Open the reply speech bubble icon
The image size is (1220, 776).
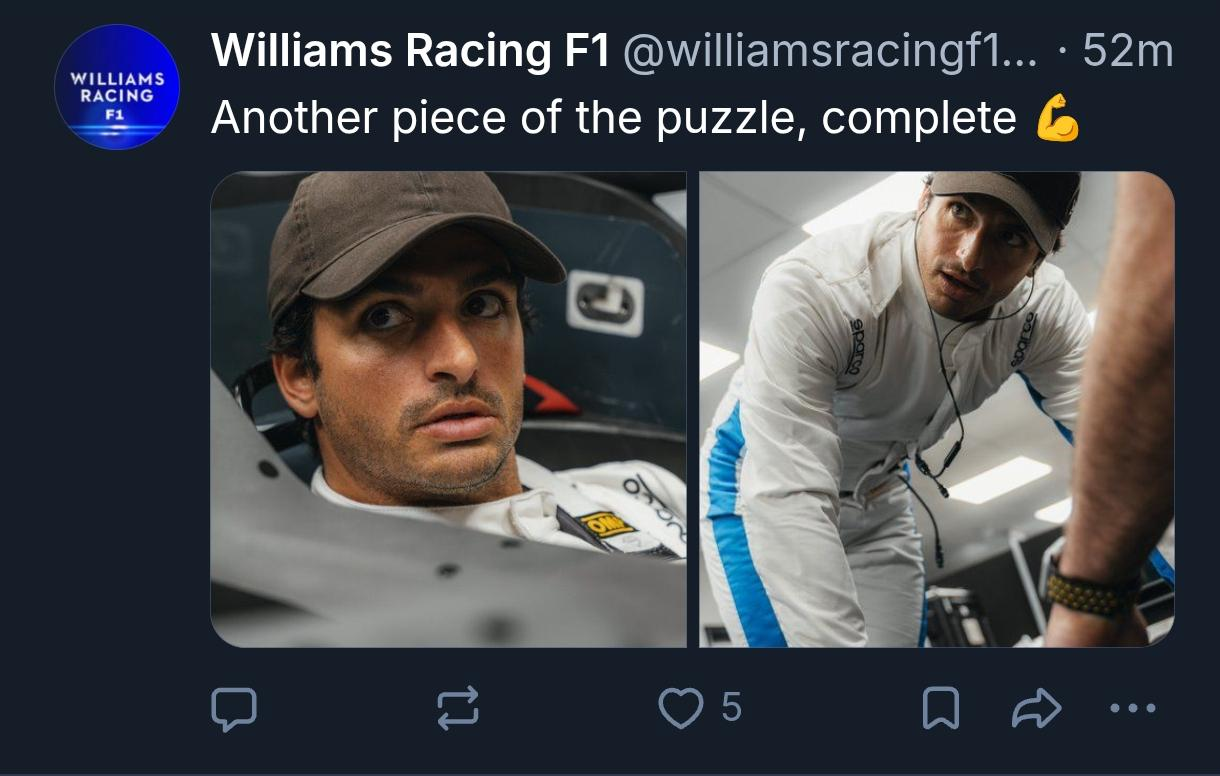click(234, 708)
